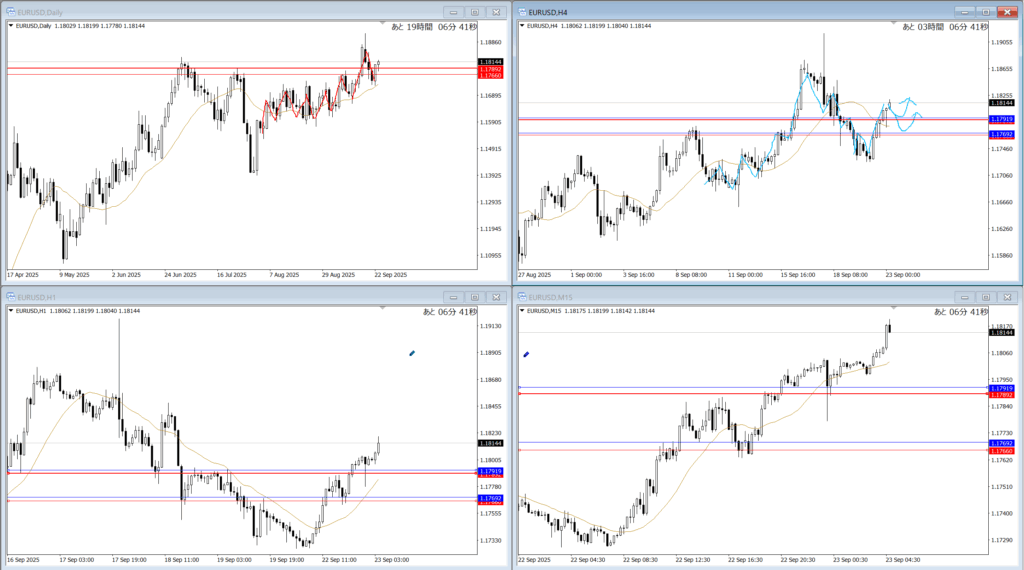
Task: Select the blue 1.17692 price label in M15 chart
Action: point(1001,442)
